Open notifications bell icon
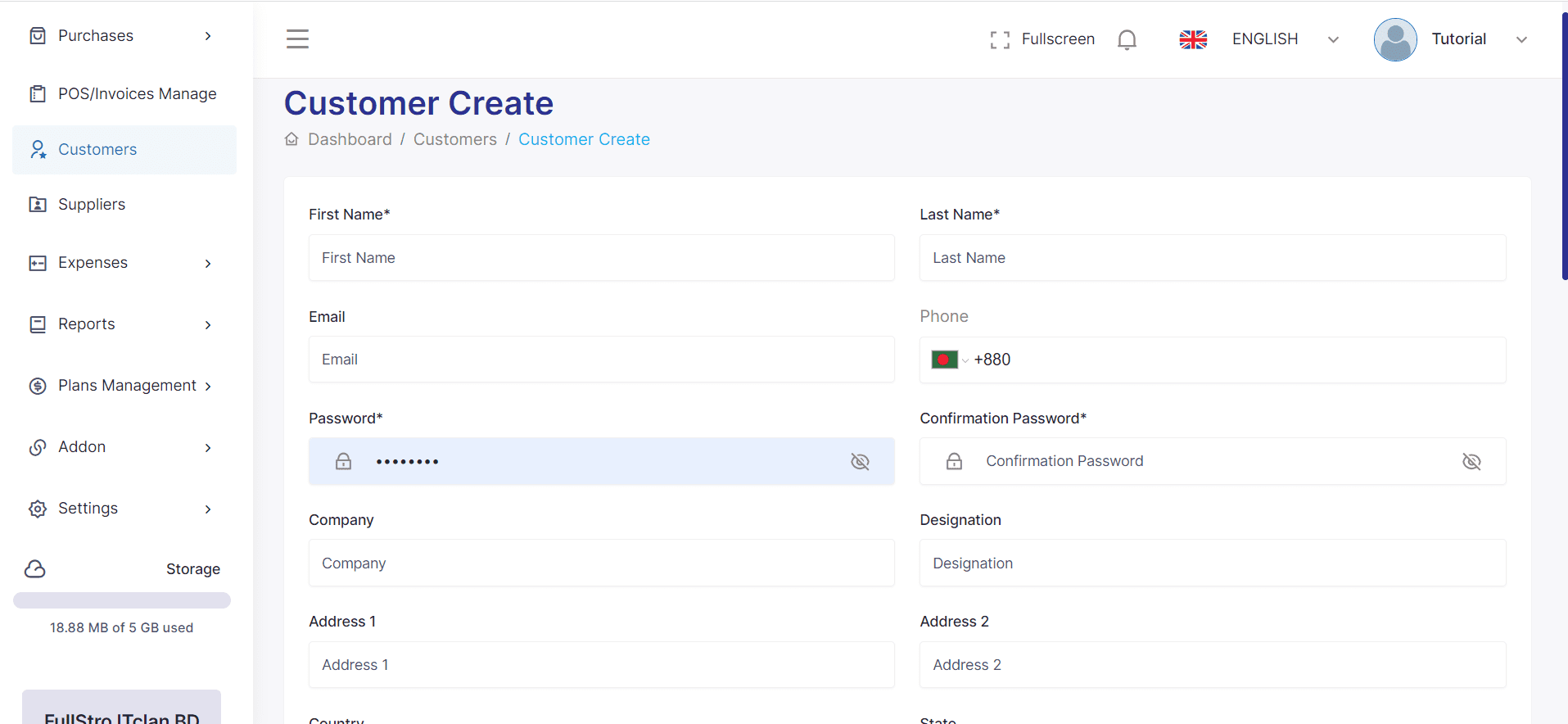The height and width of the screenshot is (724, 1568). pyautogui.click(x=1127, y=39)
